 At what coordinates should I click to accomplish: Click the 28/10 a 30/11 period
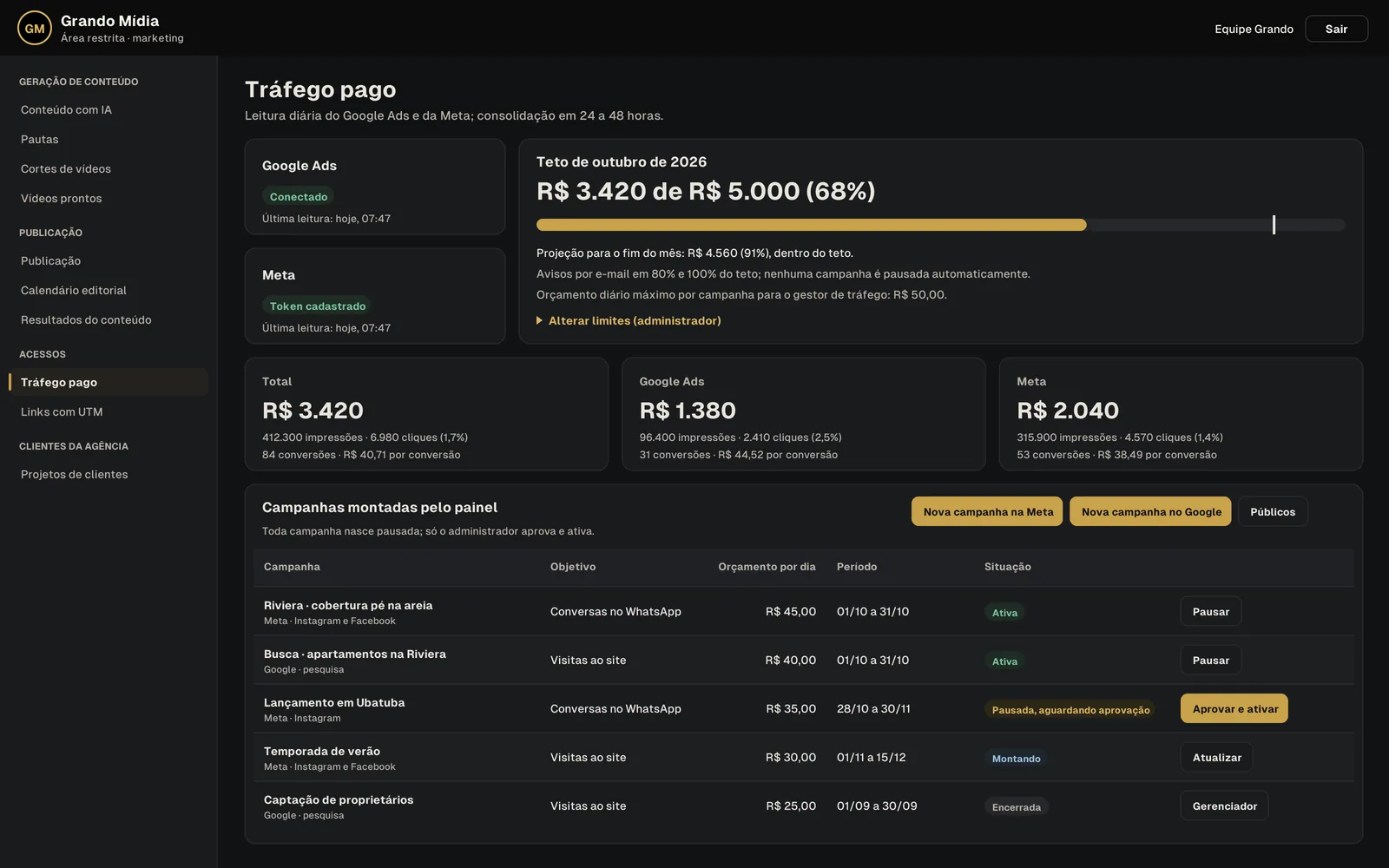pyautogui.click(x=873, y=708)
